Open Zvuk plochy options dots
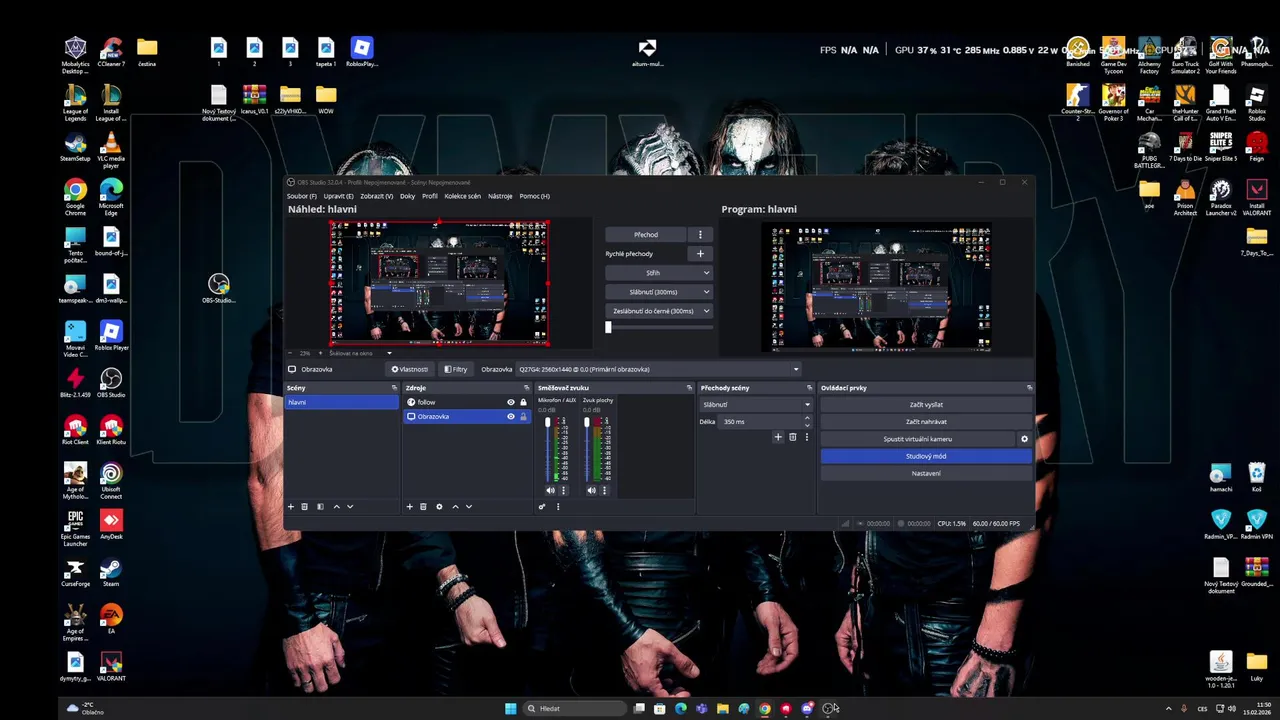Viewport: 1280px width, 720px height. (604, 490)
